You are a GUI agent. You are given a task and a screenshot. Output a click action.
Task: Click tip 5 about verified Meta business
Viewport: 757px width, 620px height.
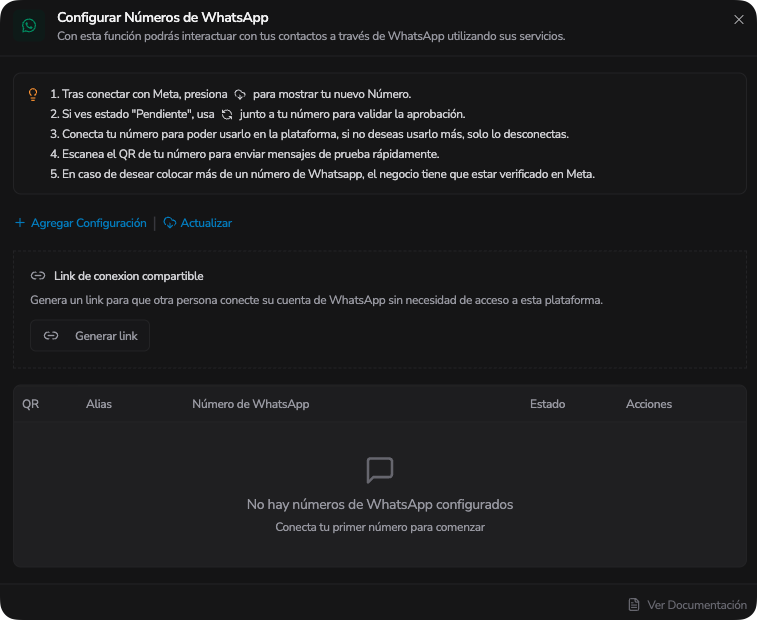(x=322, y=174)
